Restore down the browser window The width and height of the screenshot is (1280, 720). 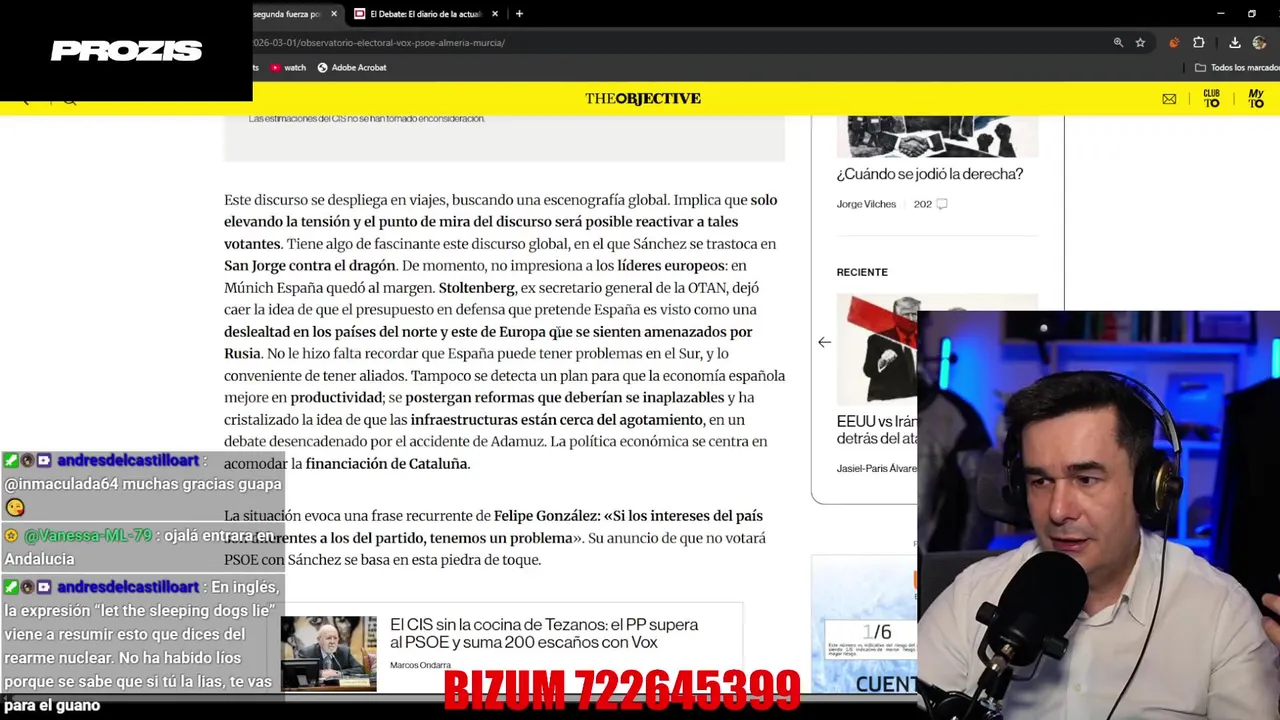point(1252,14)
